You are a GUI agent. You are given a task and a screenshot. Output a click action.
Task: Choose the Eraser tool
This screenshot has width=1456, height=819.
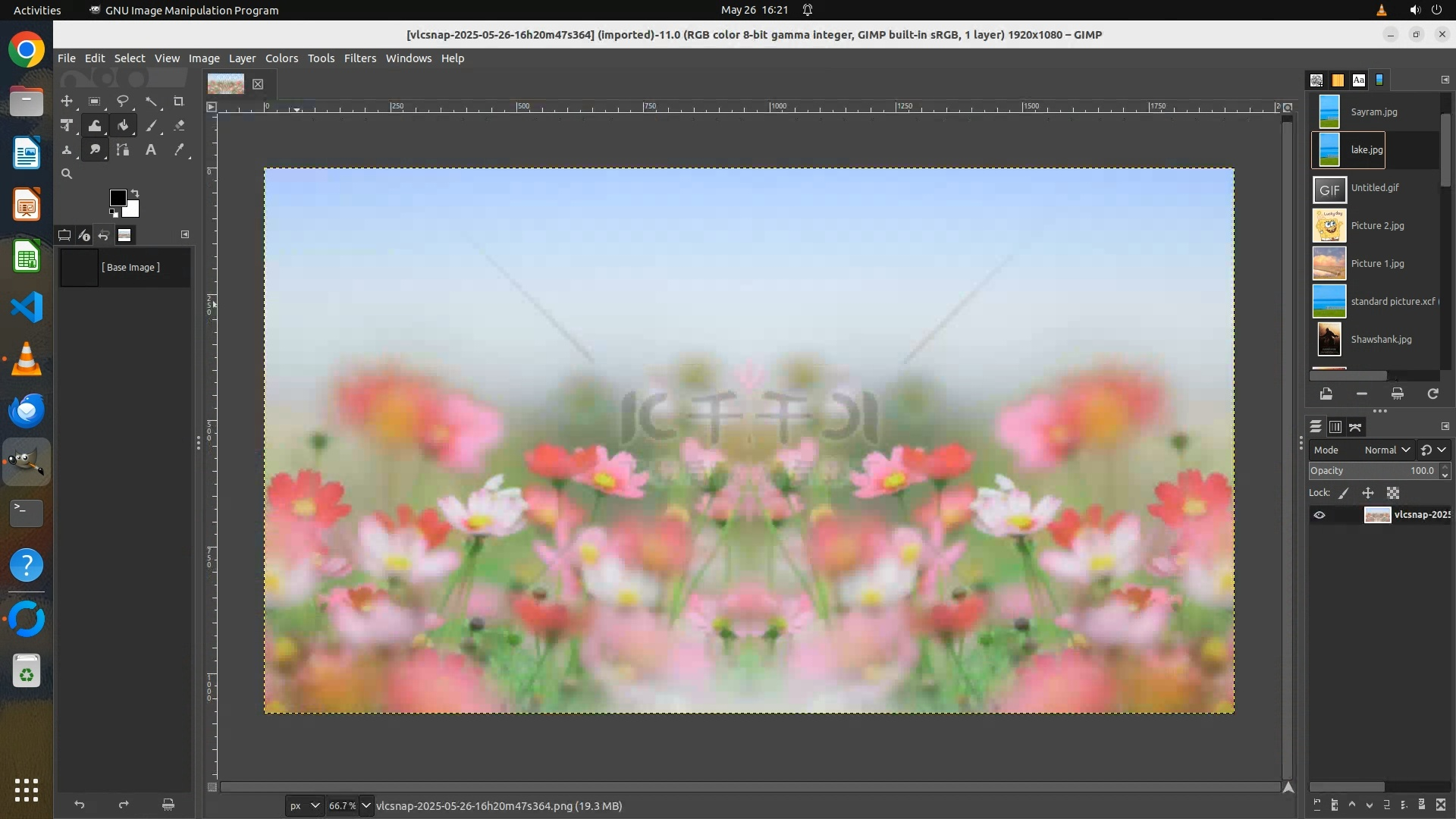(x=179, y=126)
